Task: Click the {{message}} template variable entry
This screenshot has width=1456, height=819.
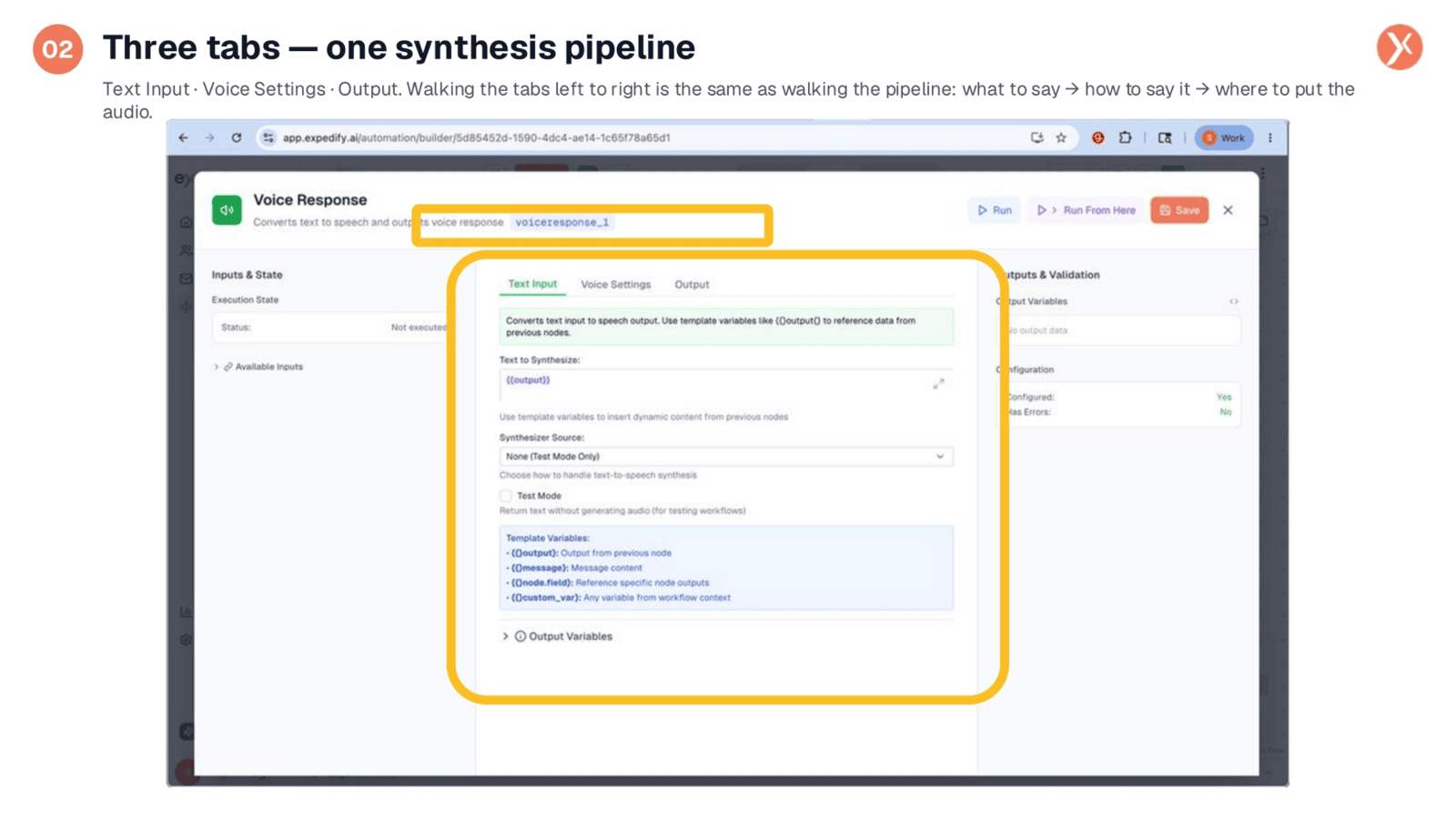Action: (x=576, y=568)
